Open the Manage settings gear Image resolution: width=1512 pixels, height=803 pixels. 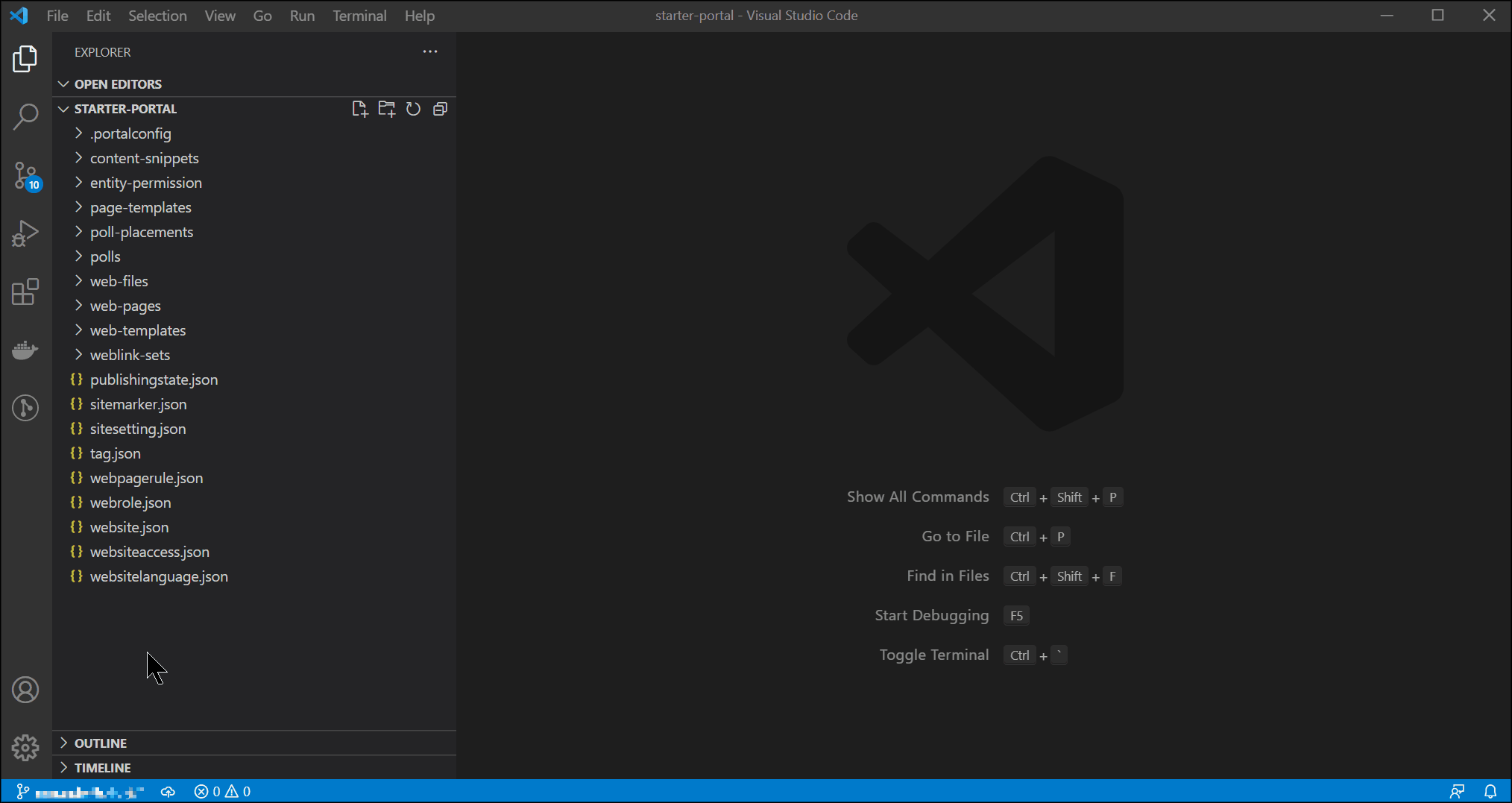click(x=25, y=747)
